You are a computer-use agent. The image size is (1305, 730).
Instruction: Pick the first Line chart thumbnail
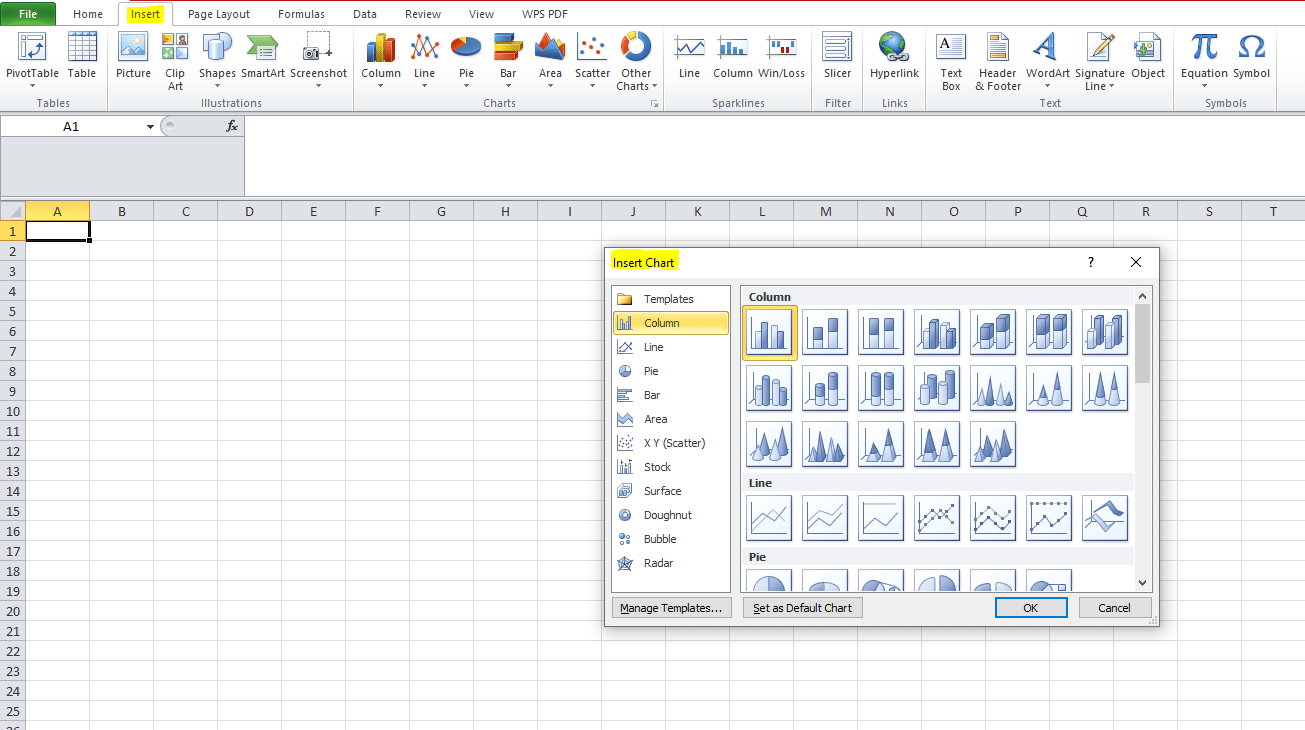(x=769, y=518)
